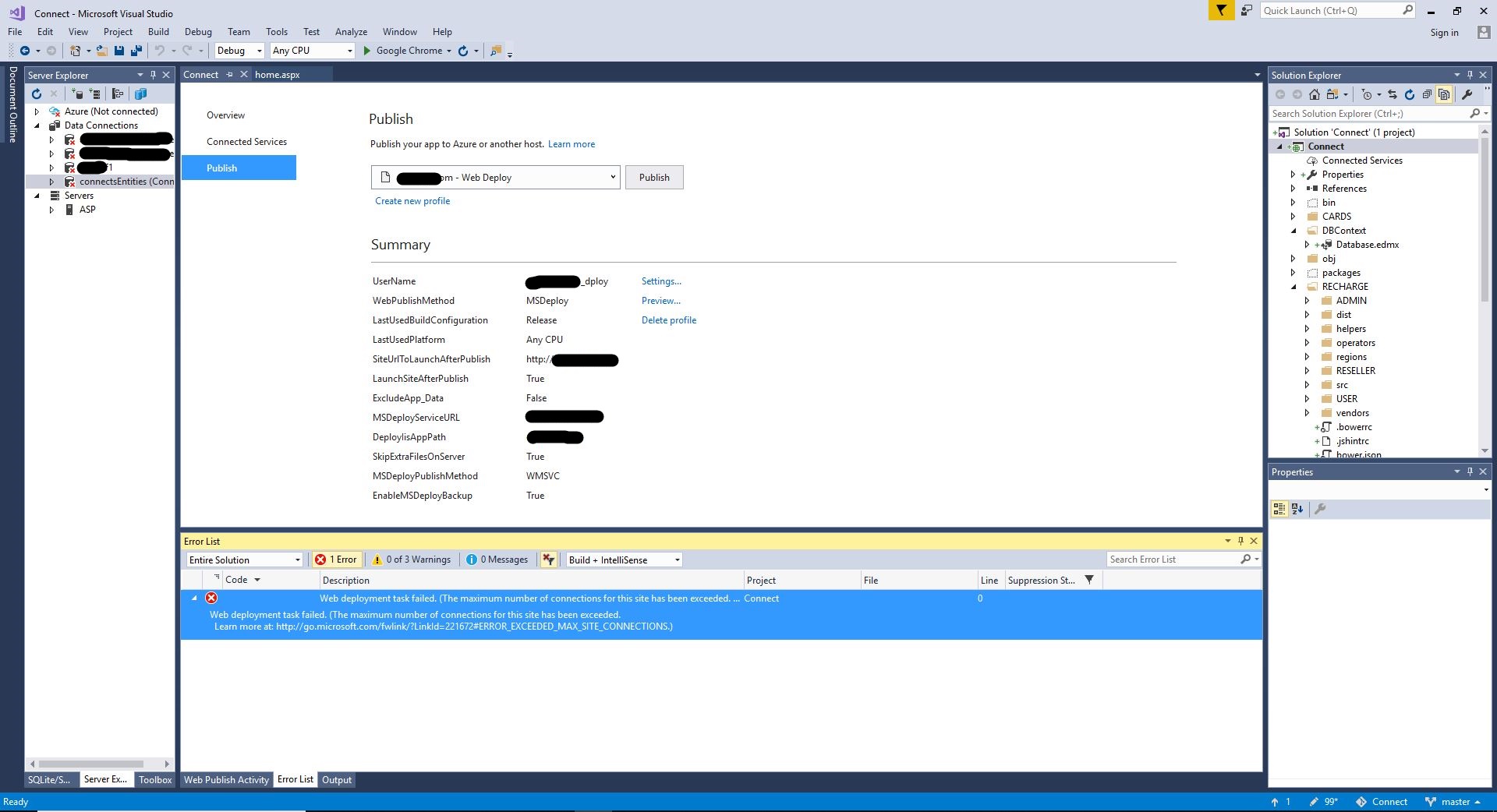The width and height of the screenshot is (1497, 812).
Task: Click the Delete profile link
Action: [x=669, y=320]
